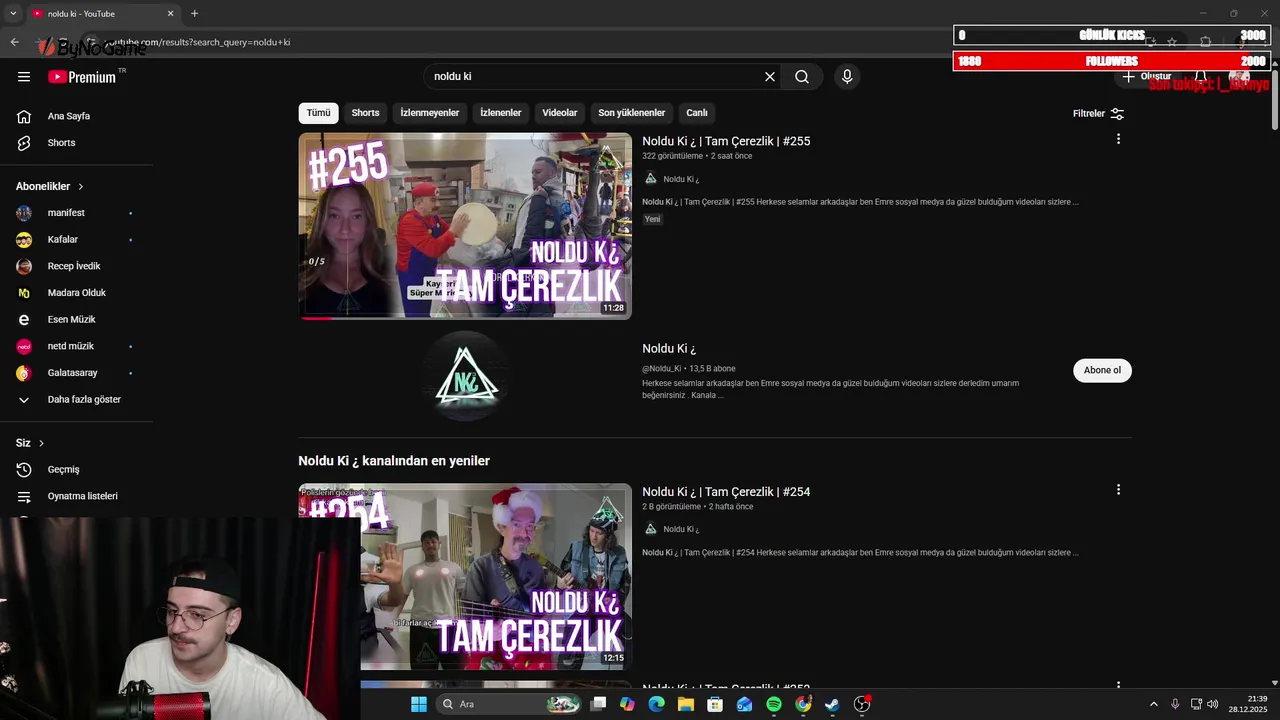Open video title Tam Çerezlik #254
Screen dimensions: 1280x720
tap(726, 492)
